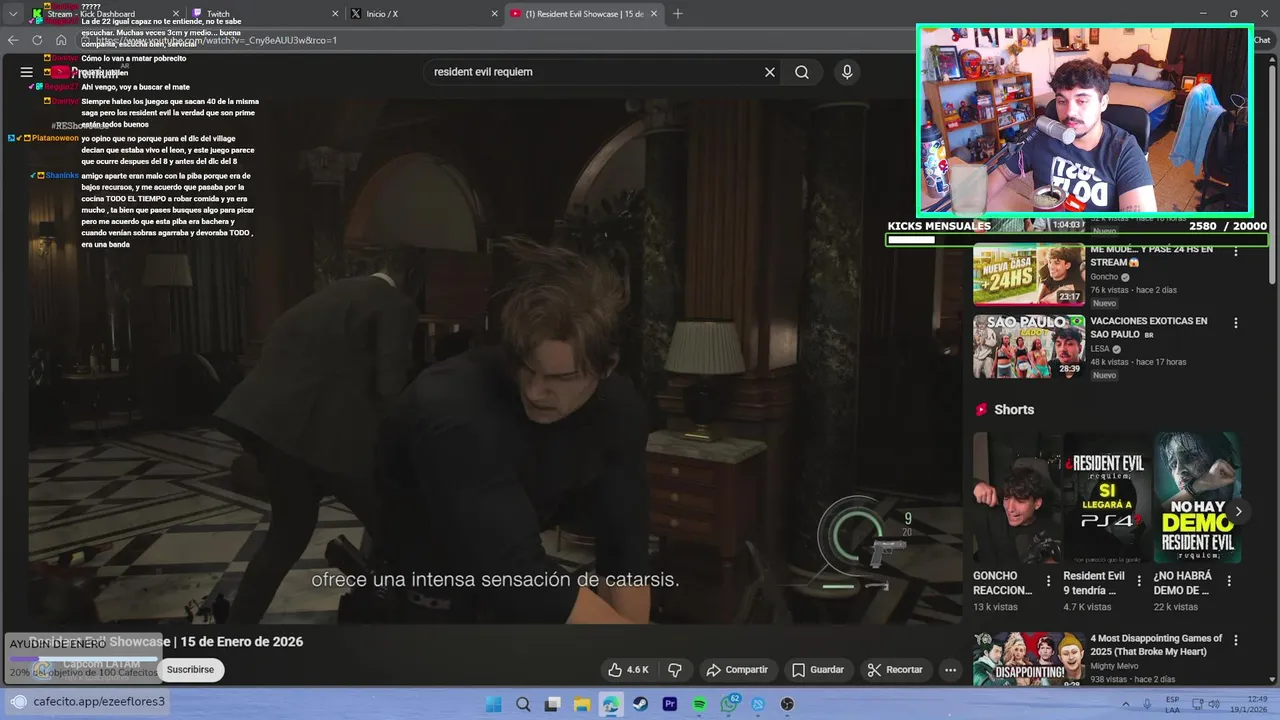
Task: Click the Resident Evil video player
Action: [494, 360]
